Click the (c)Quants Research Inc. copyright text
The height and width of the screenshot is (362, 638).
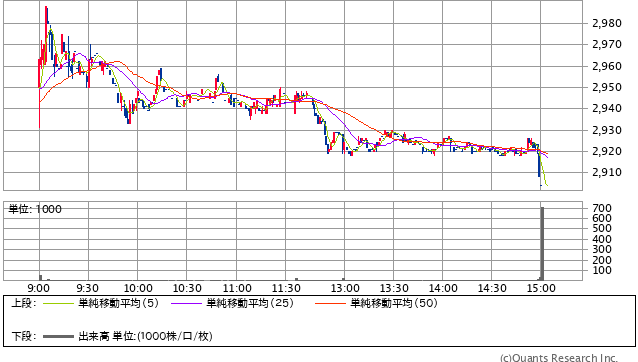559,358
